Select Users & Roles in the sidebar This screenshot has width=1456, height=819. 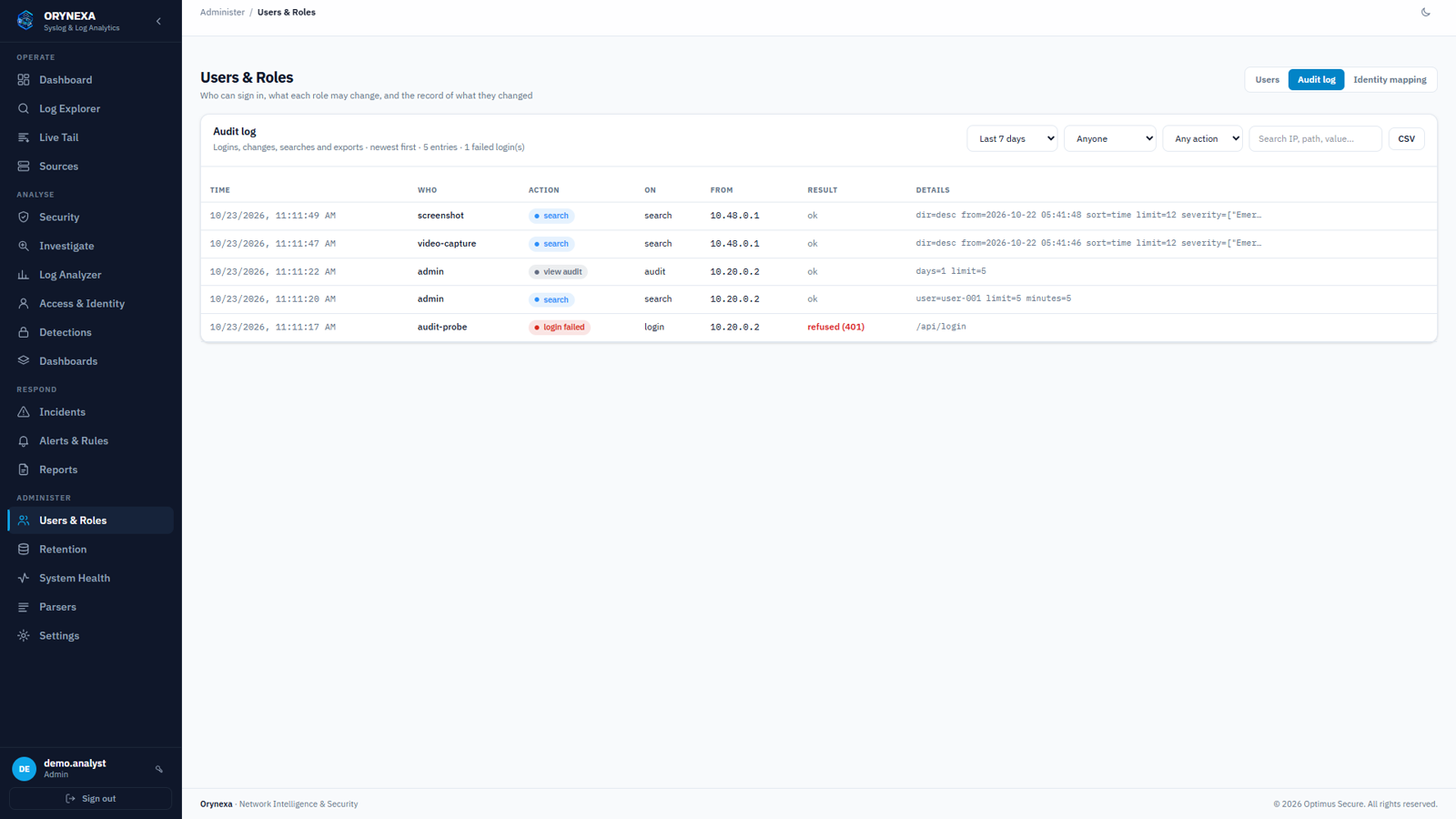click(x=91, y=521)
